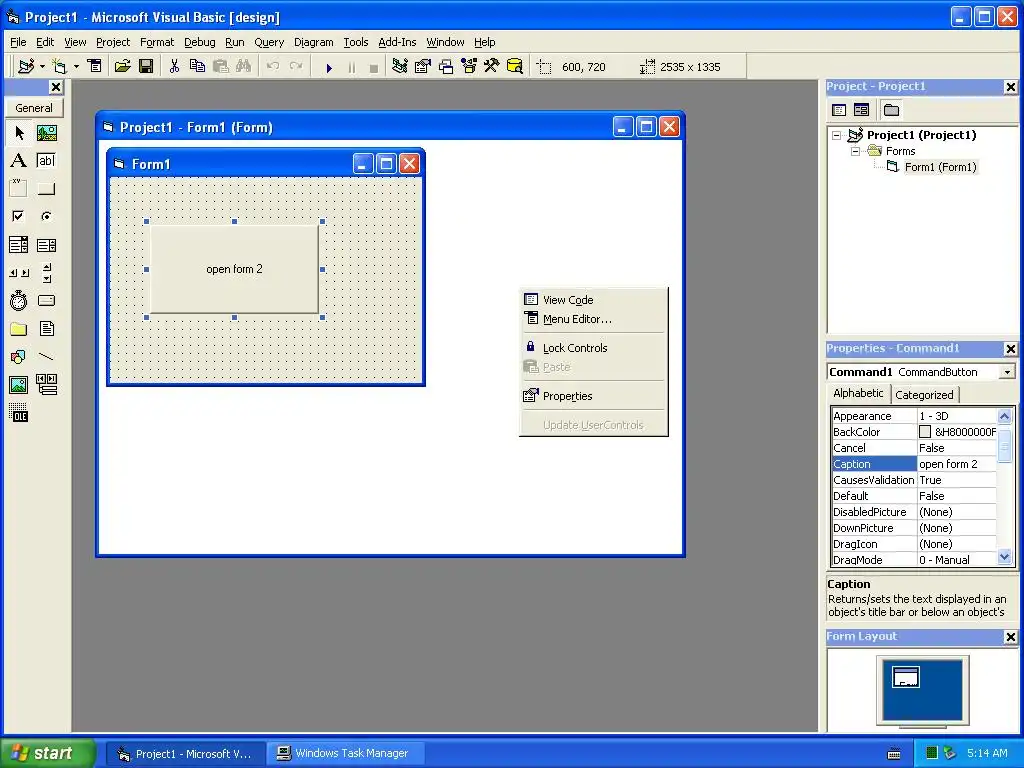Click the Caption value 'open form 2'

tap(957, 464)
